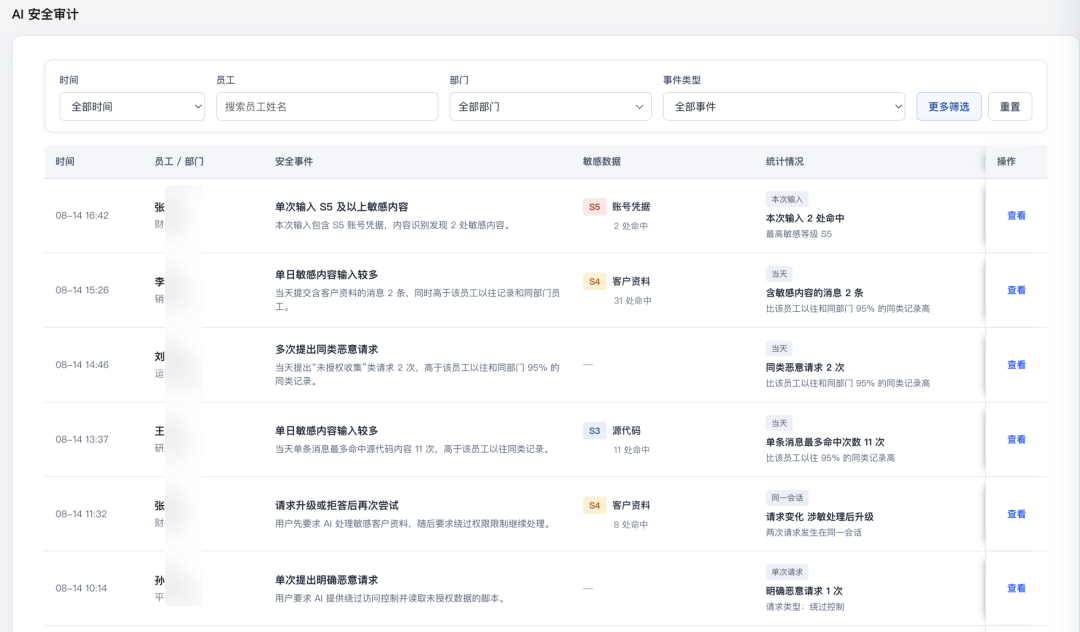
Task: Select the S5 账号凭据 sensitivity badge
Action: point(594,207)
